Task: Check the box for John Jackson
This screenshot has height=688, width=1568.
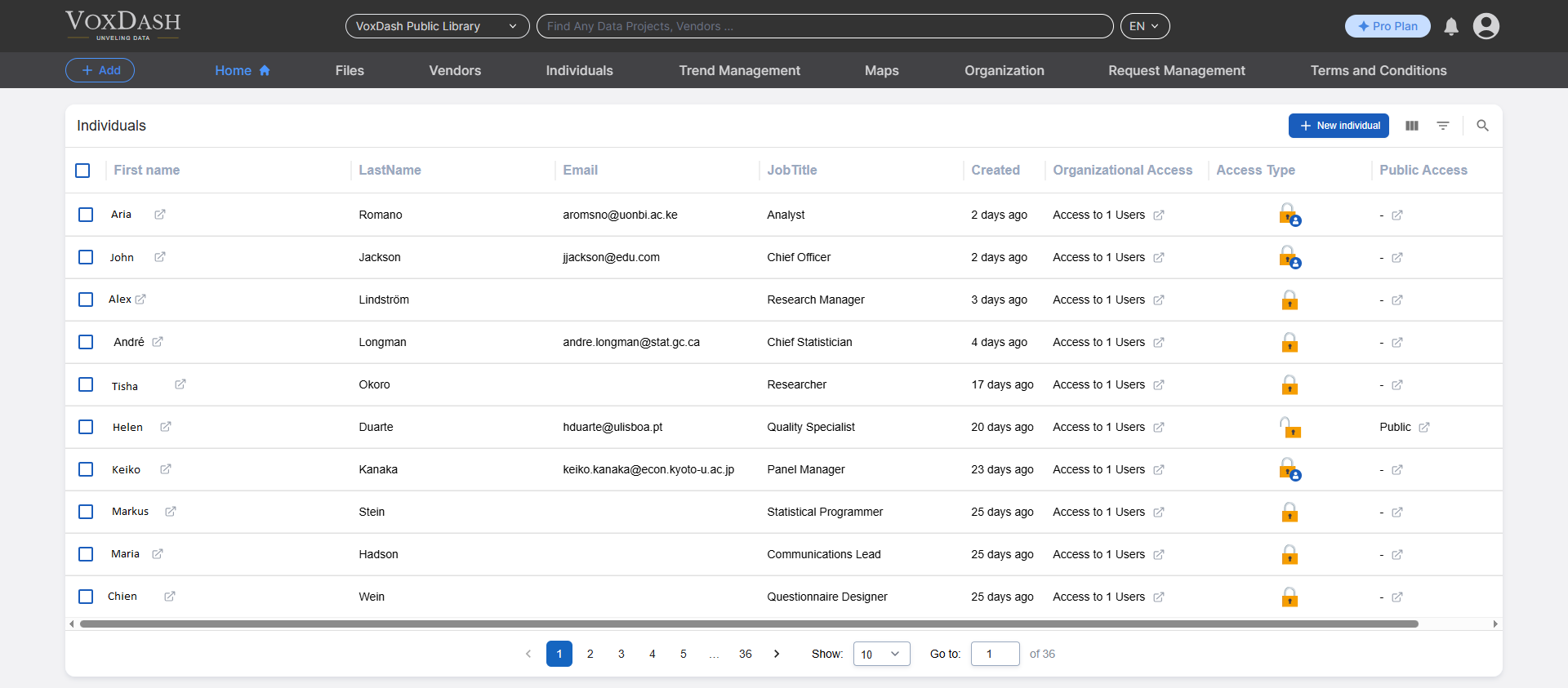Action: [86, 257]
